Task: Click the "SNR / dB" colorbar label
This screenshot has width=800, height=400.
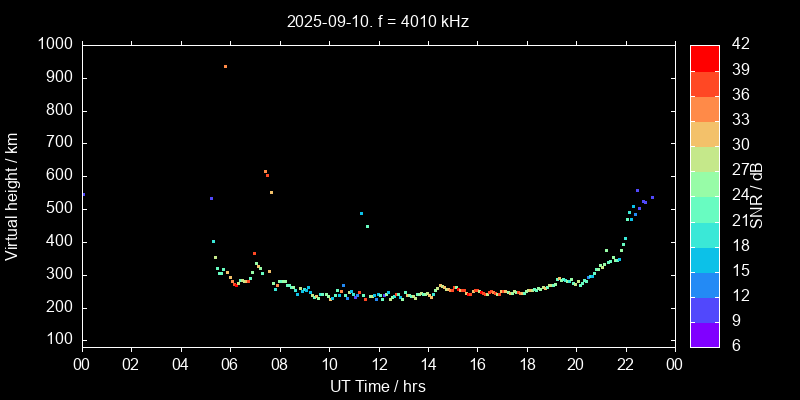Action: pos(757,196)
